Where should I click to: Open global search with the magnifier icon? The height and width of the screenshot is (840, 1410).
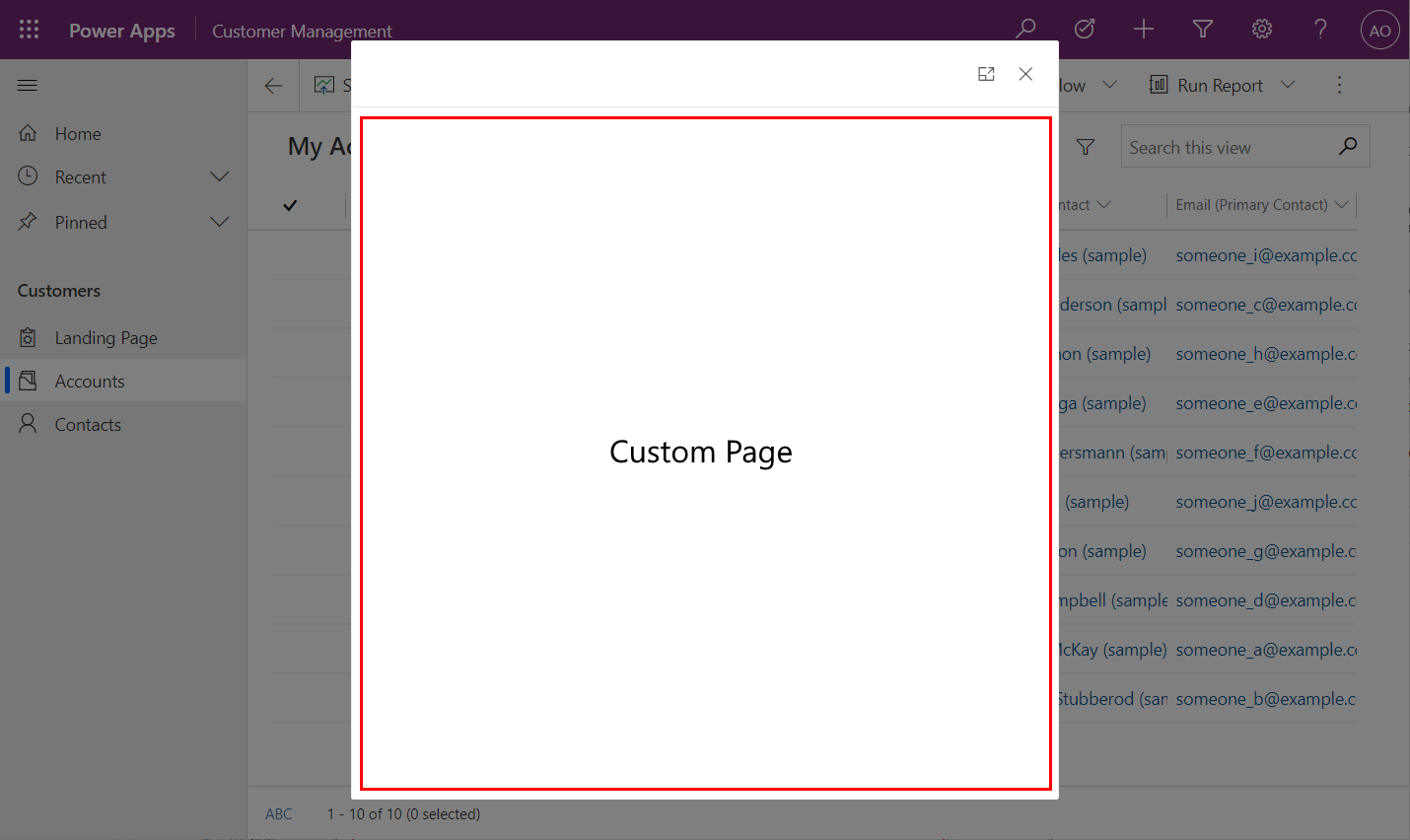pos(1025,29)
